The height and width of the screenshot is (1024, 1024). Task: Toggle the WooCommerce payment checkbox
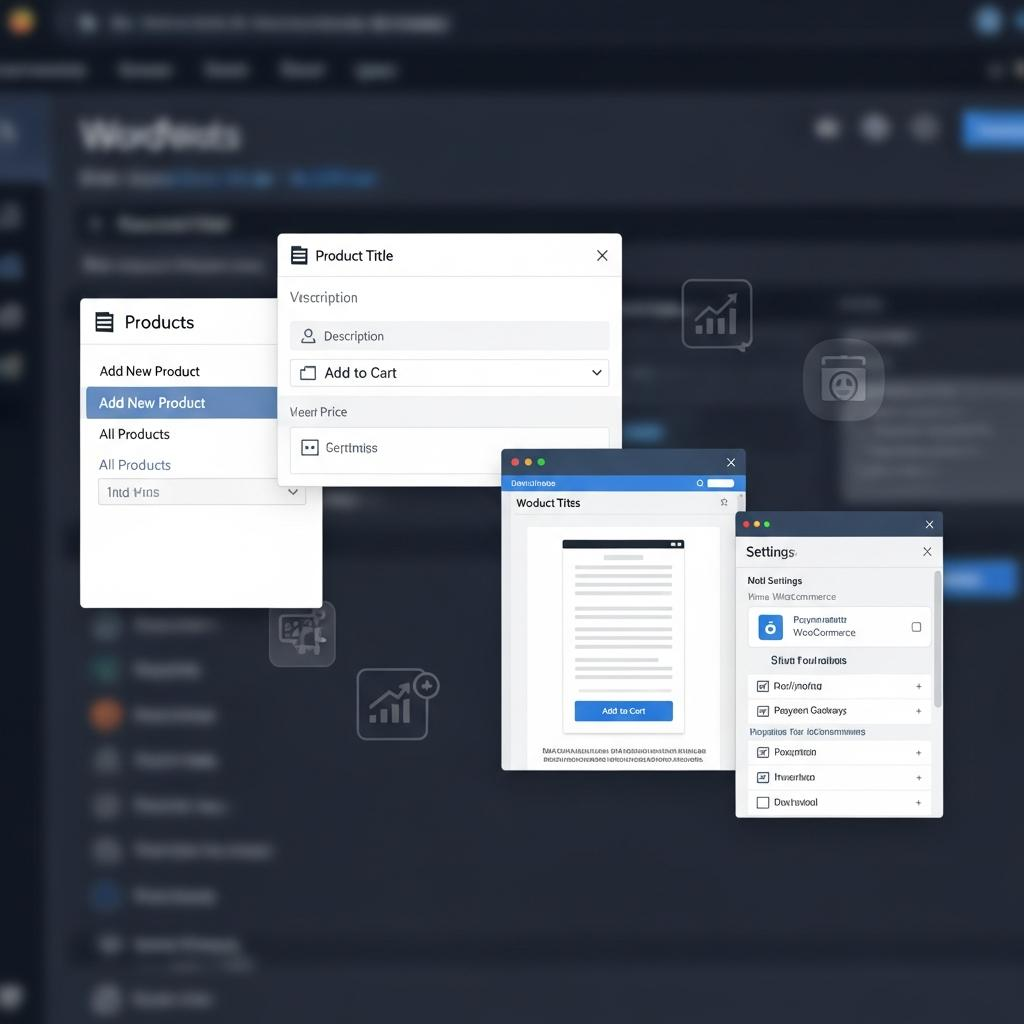pos(916,627)
